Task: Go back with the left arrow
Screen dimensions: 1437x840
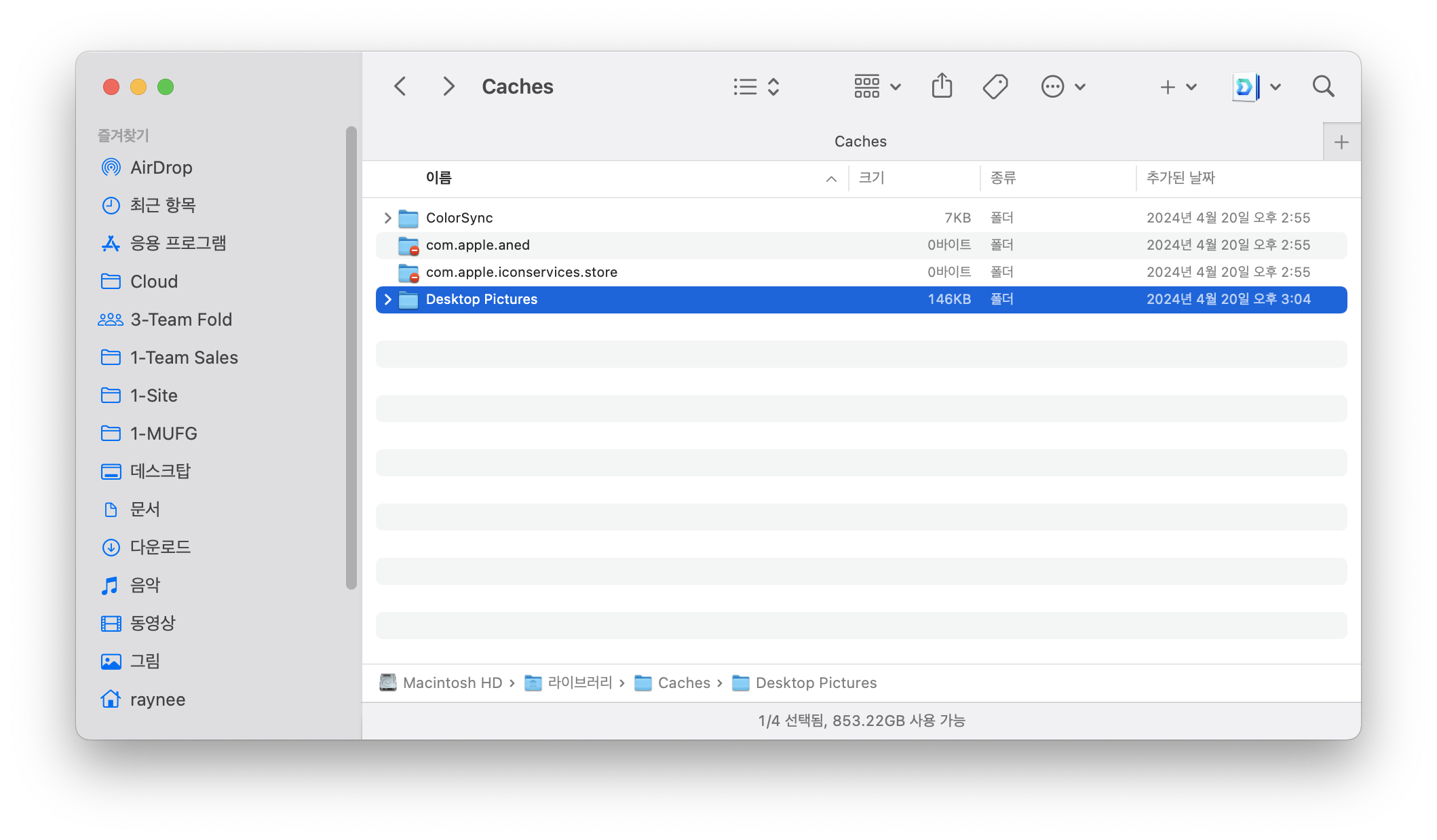Action: click(400, 86)
